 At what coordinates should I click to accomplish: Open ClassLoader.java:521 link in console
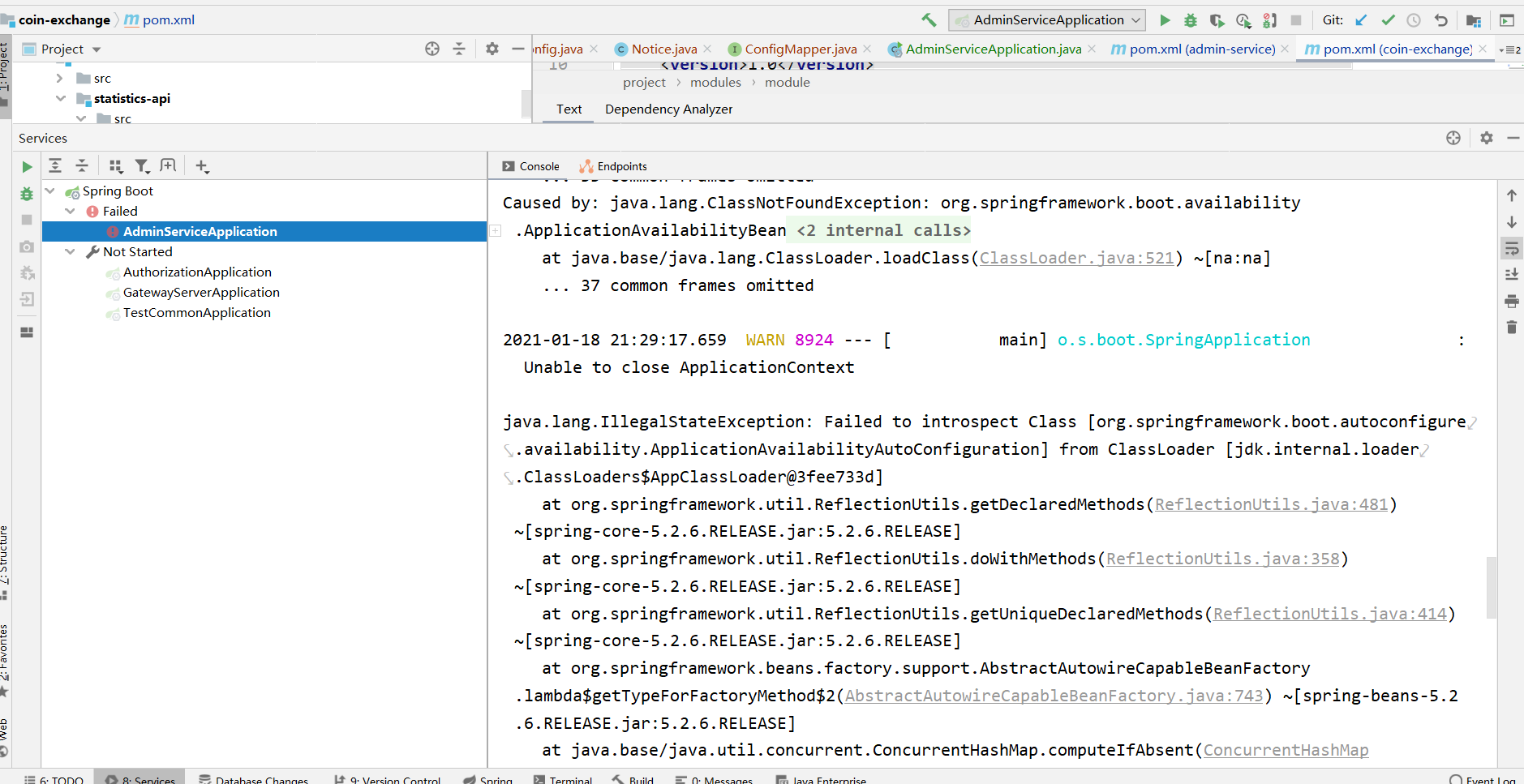point(1076,258)
